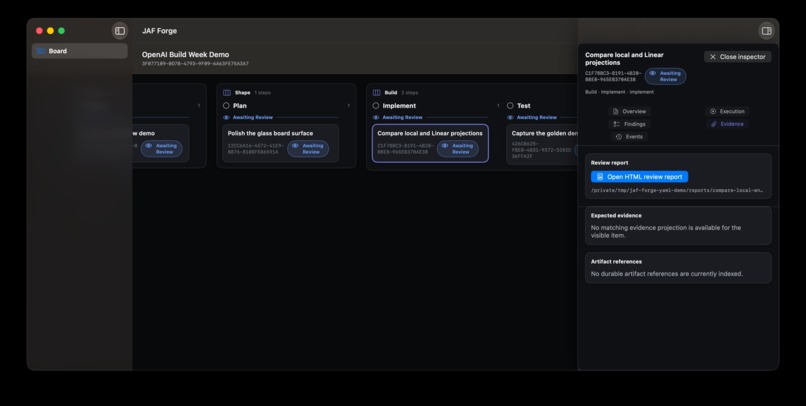The height and width of the screenshot is (406, 806).
Task: Click Awaiting Review badge on the leftmost demo card
Action: [x=161, y=149]
